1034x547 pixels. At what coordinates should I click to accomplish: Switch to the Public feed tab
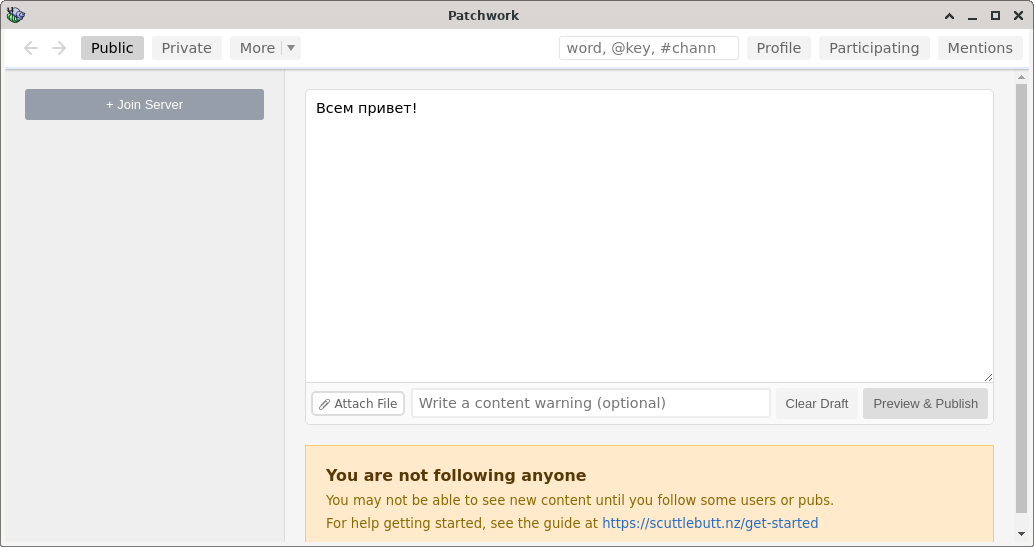pos(112,48)
